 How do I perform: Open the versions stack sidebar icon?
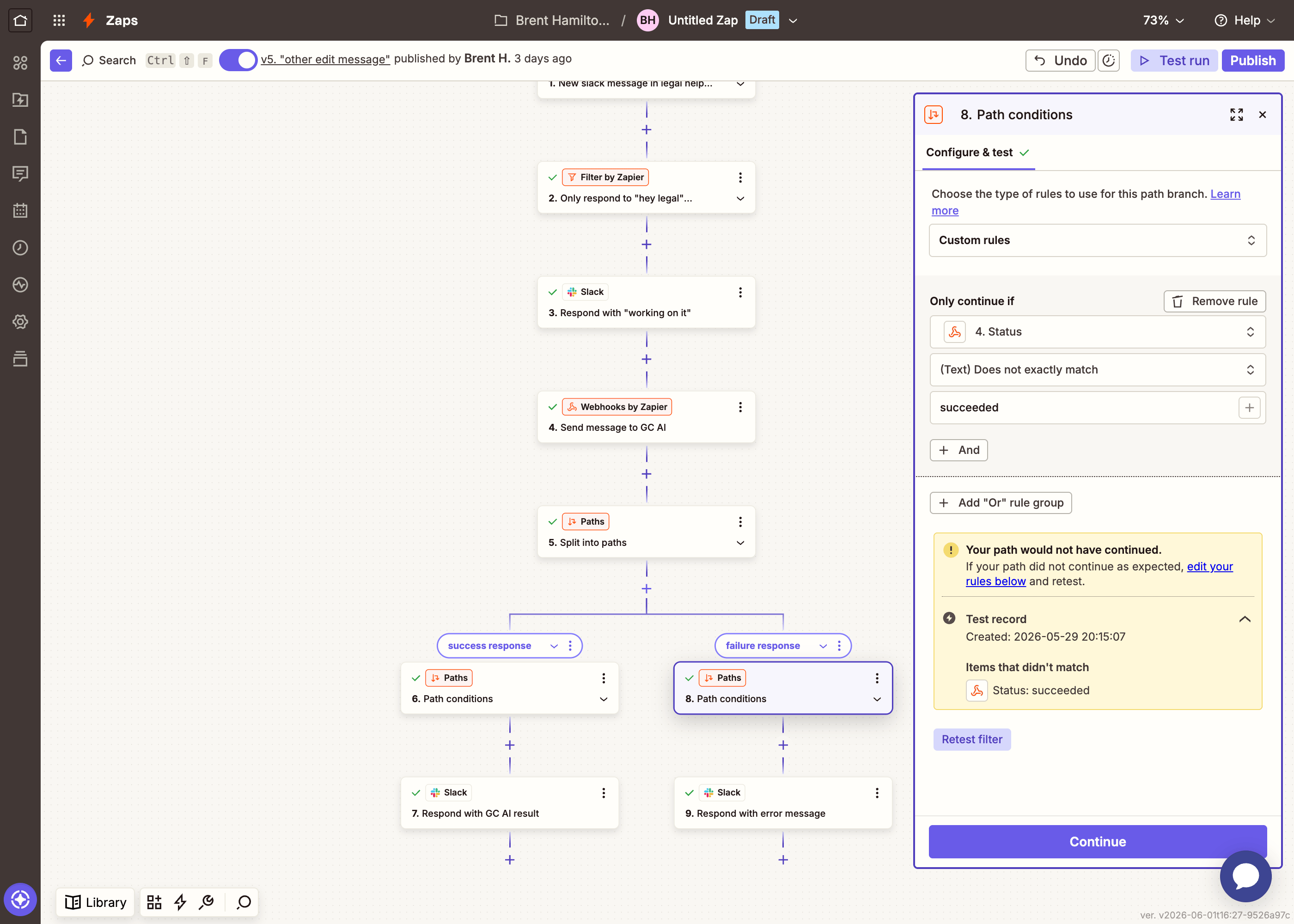point(20,358)
